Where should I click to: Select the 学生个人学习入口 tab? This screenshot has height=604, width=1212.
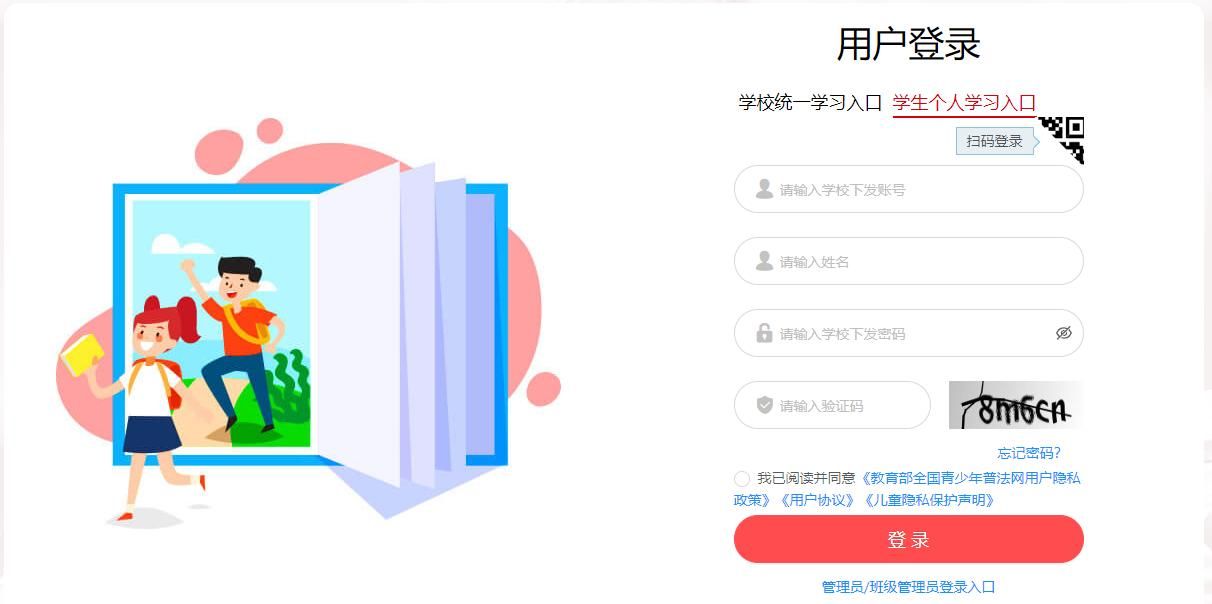point(964,102)
